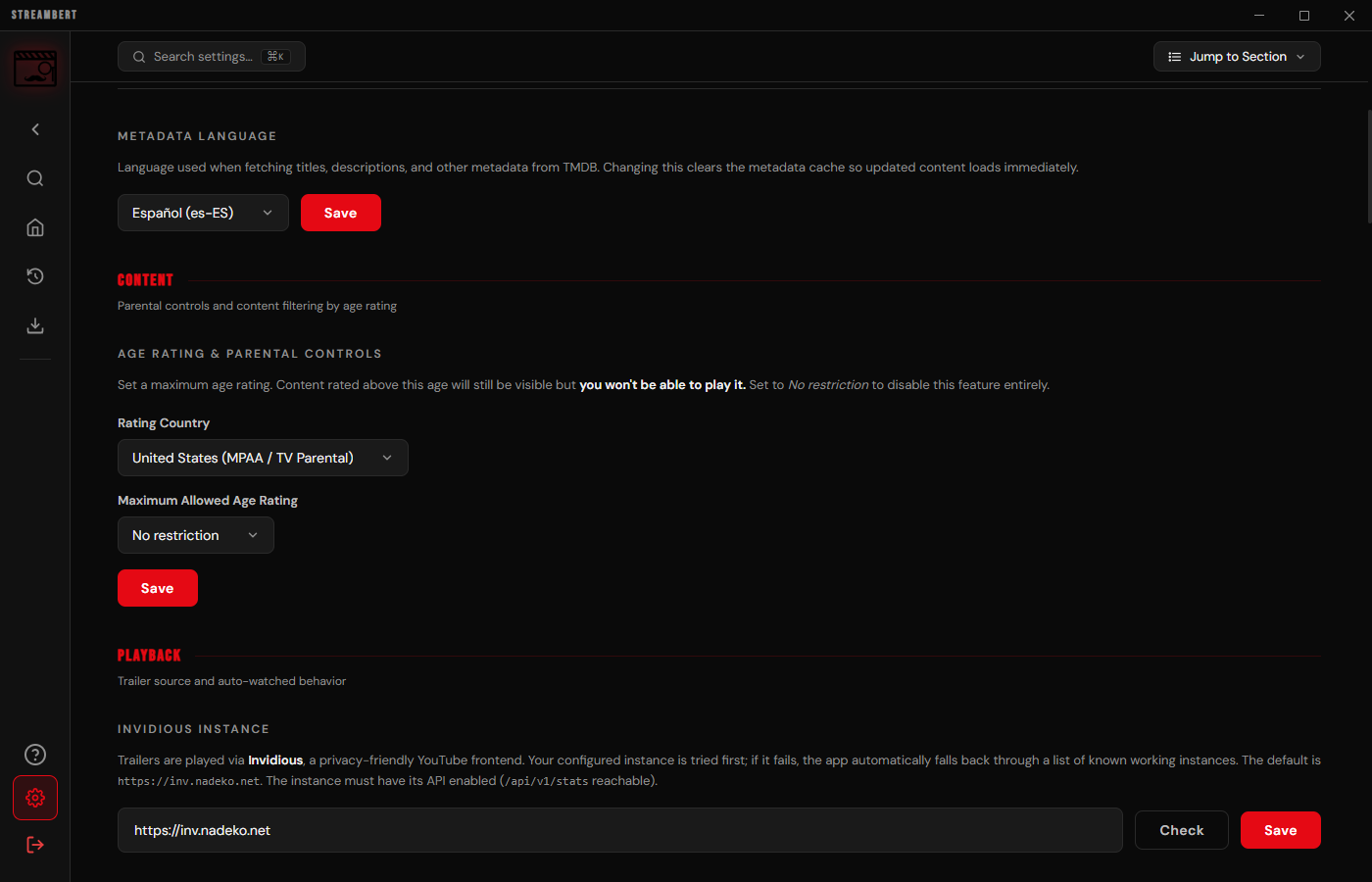Save the metadata language setting
This screenshot has width=1372, height=882.
pyautogui.click(x=341, y=213)
